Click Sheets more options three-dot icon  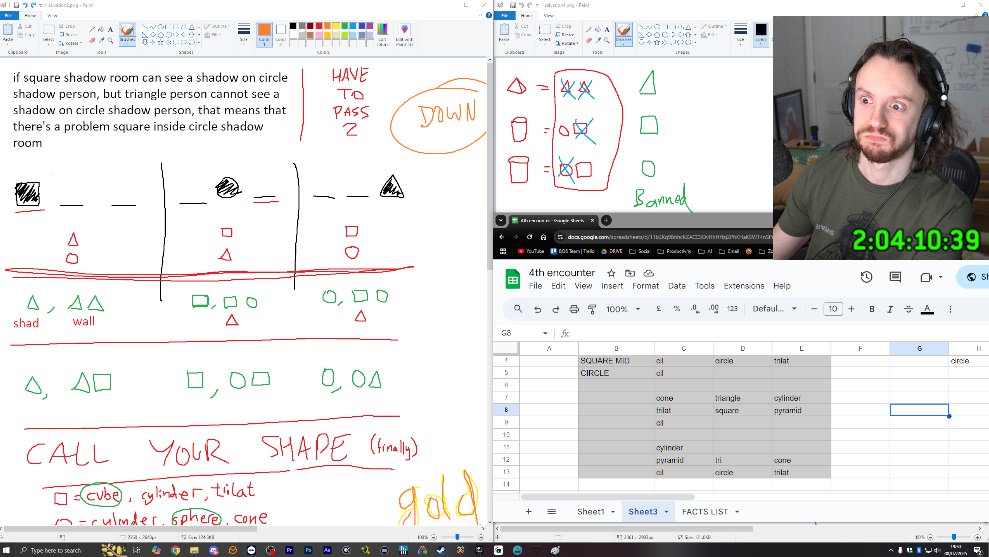tap(950, 309)
